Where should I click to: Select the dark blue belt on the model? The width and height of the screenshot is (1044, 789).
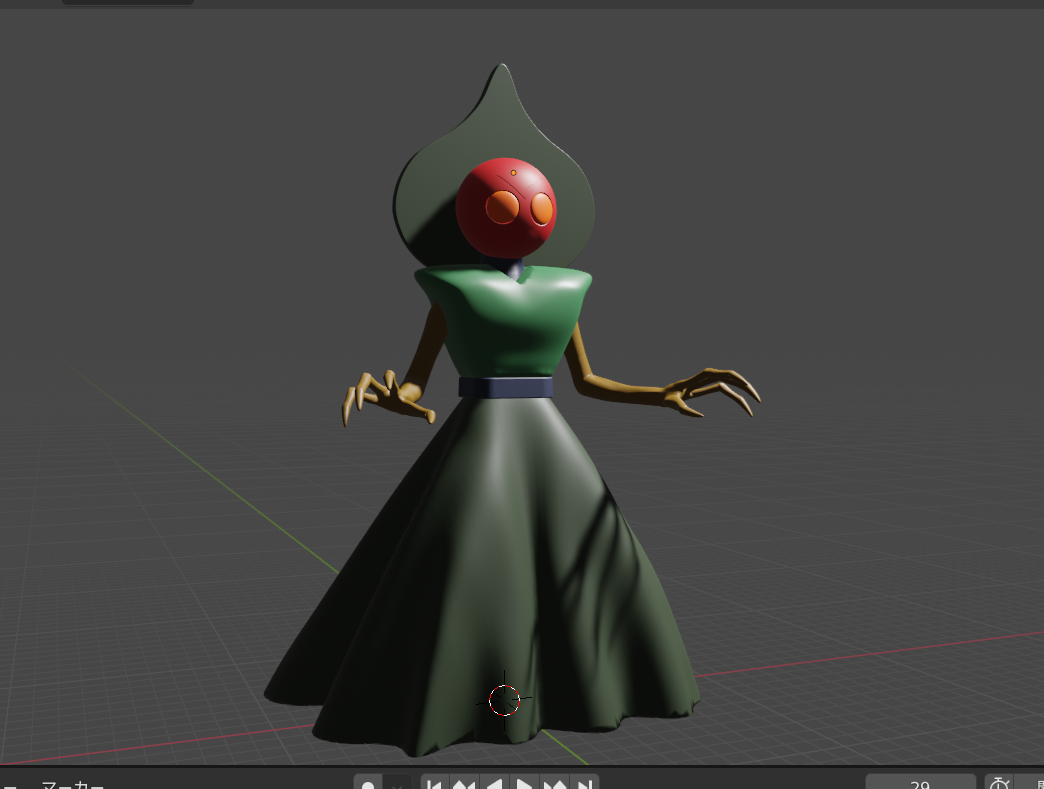[x=505, y=387]
